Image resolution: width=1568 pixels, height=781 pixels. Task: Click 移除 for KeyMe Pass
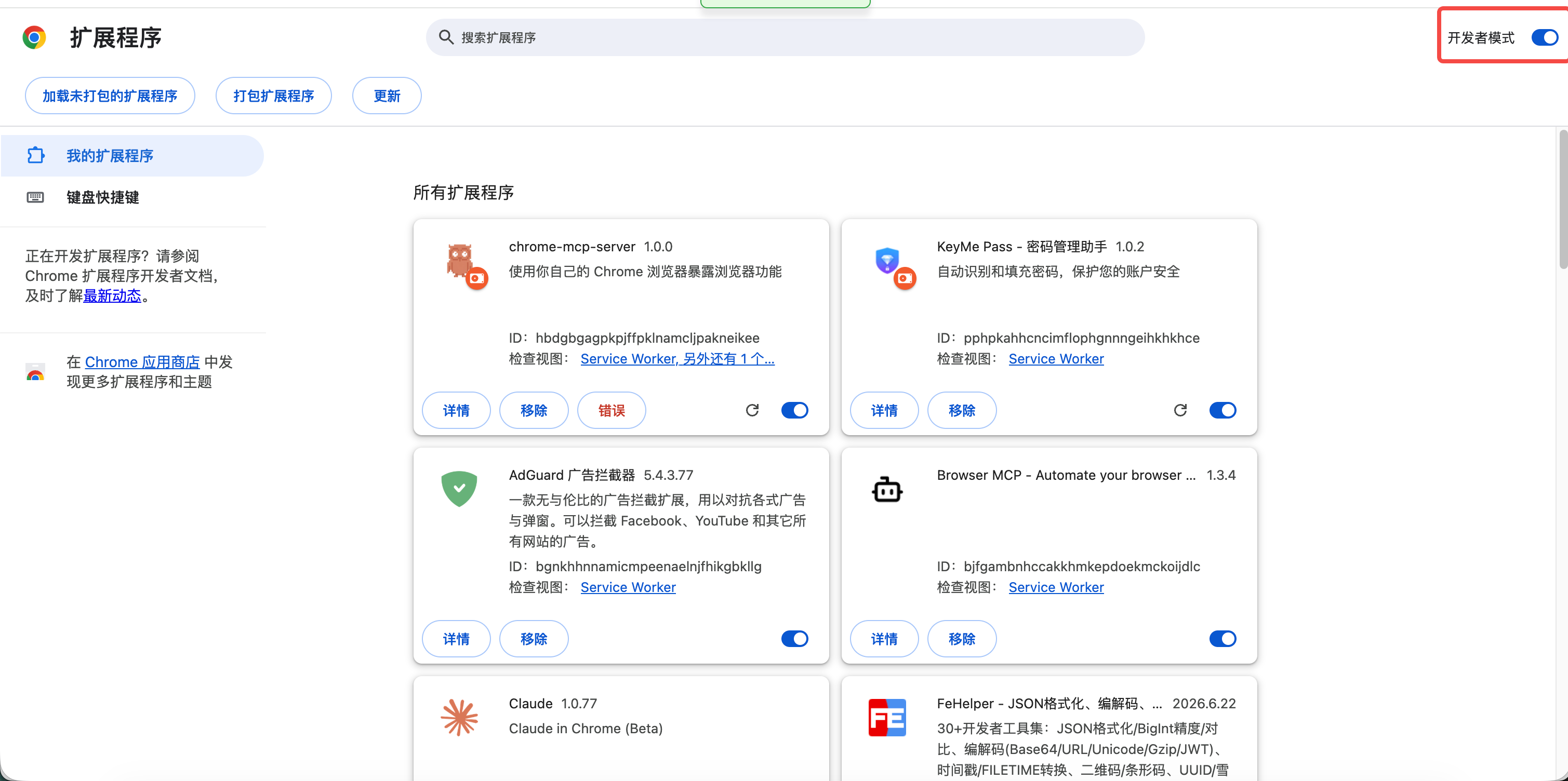point(962,410)
